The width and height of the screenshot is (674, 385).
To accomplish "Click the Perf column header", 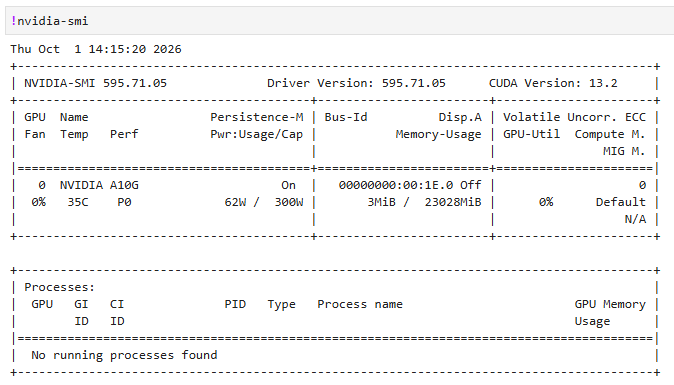I will point(124,134).
